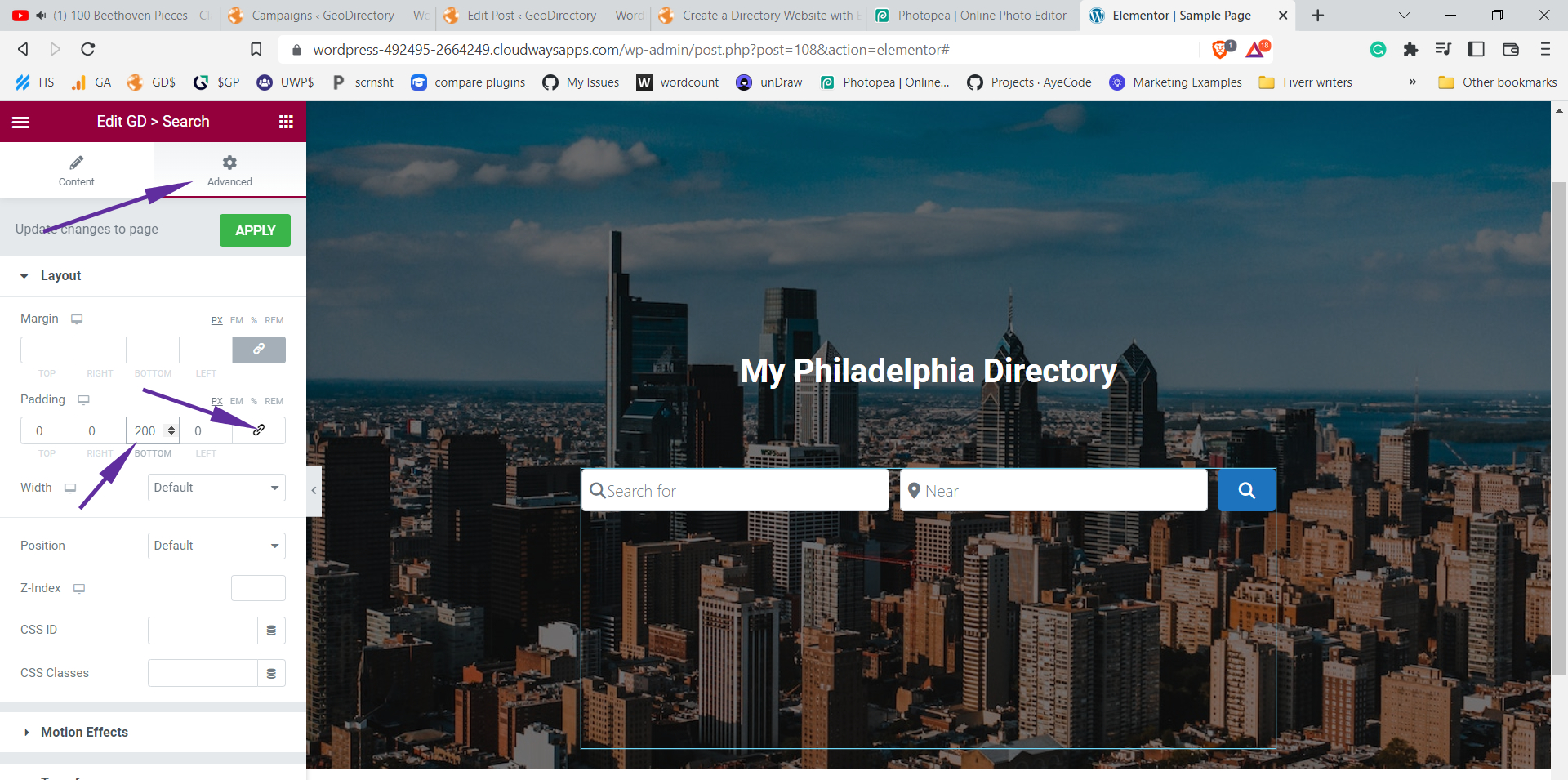
Task: Click the device icon beside Z-Index
Action: click(x=78, y=588)
